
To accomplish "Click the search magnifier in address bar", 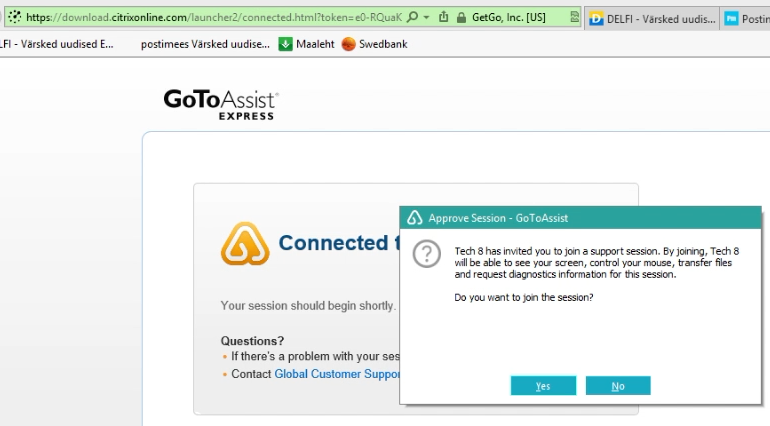I will tap(413, 17).
